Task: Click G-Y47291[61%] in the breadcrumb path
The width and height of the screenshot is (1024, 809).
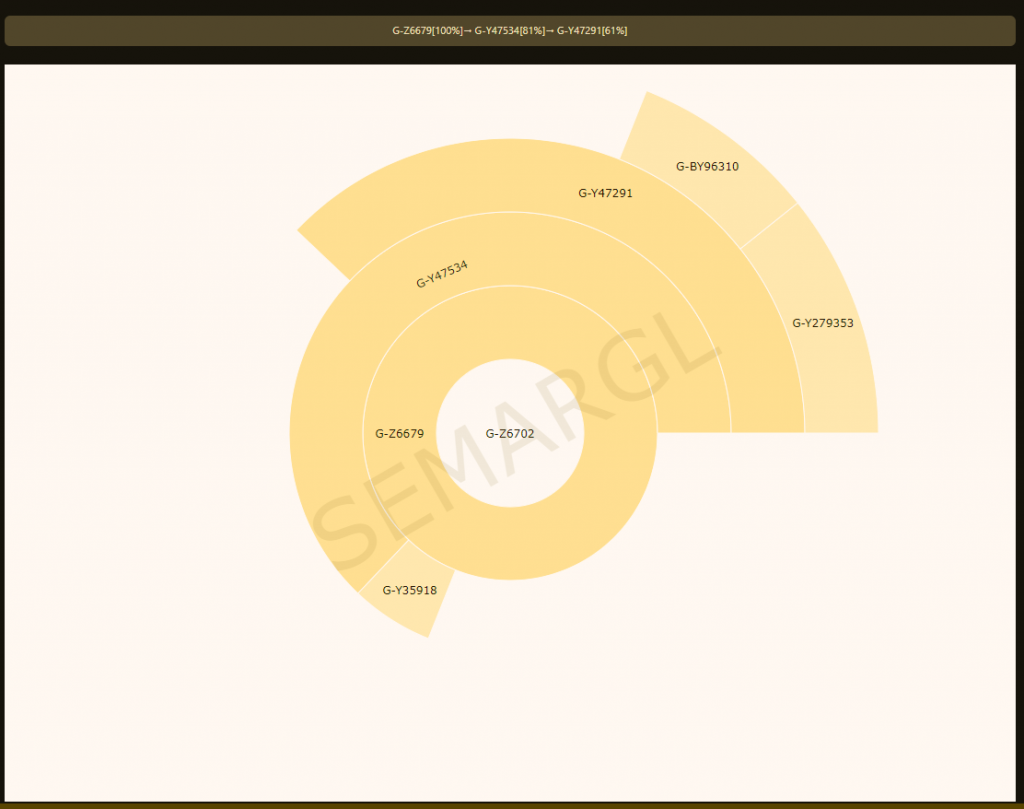Action: tap(592, 31)
